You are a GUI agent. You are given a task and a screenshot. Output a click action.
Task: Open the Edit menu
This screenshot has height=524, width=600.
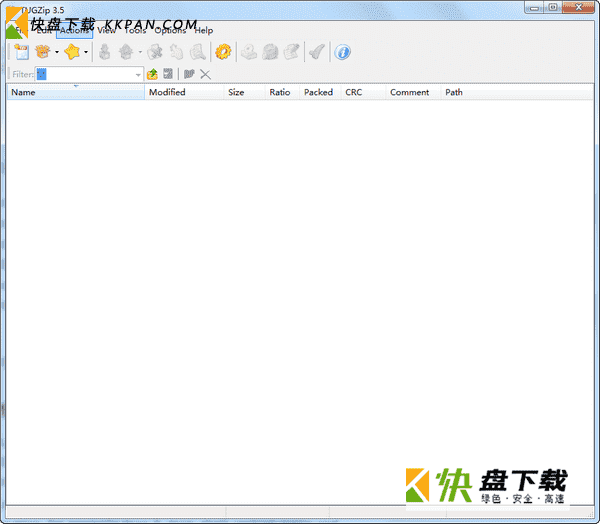(x=44, y=30)
